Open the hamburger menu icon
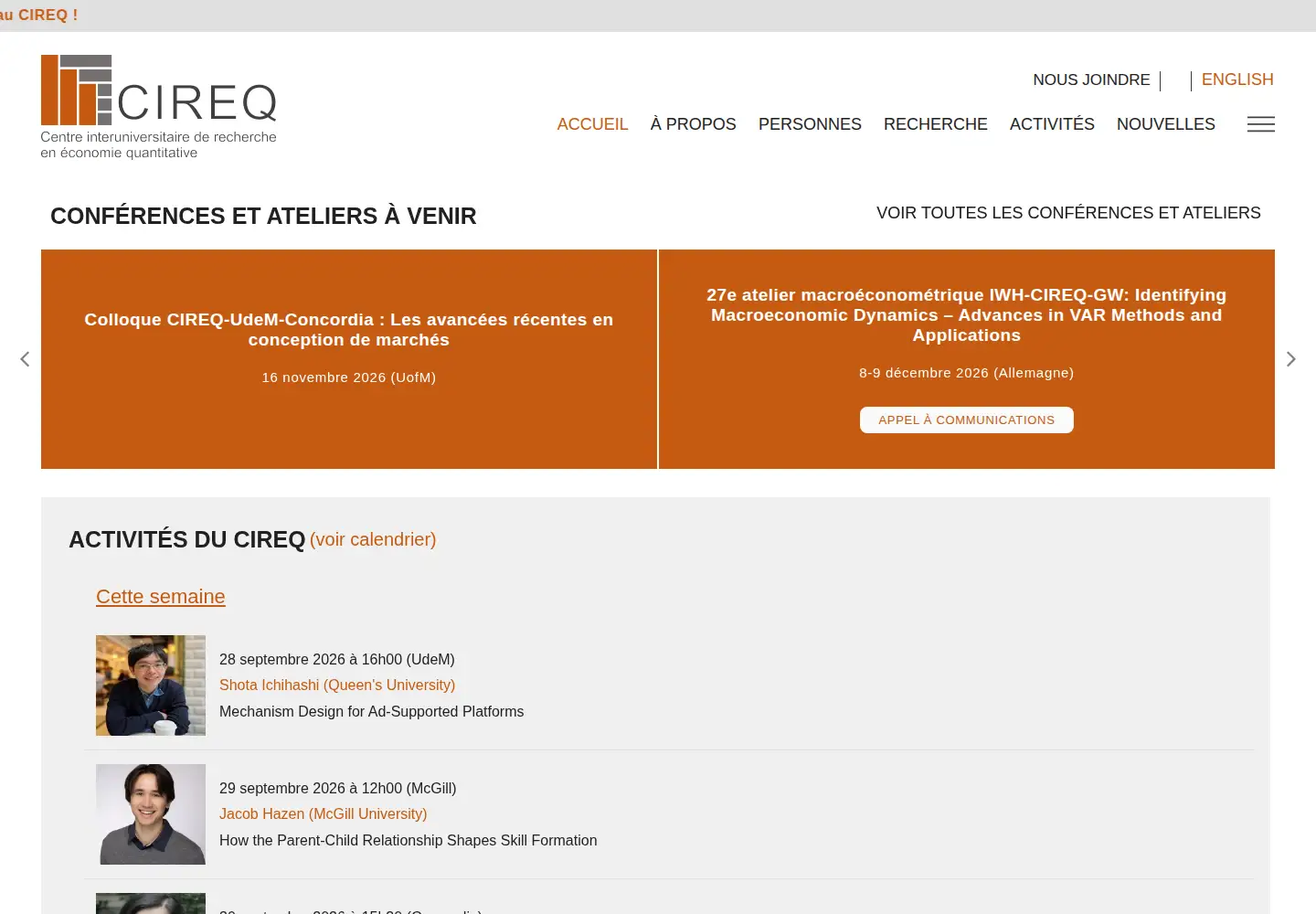Image resolution: width=1316 pixels, height=914 pixels. coord(1260,124)
